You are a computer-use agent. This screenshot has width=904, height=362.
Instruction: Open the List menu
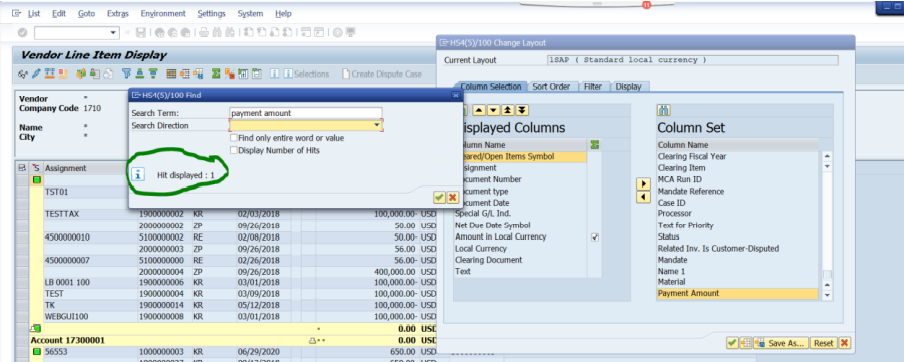(x=33, y=13)
